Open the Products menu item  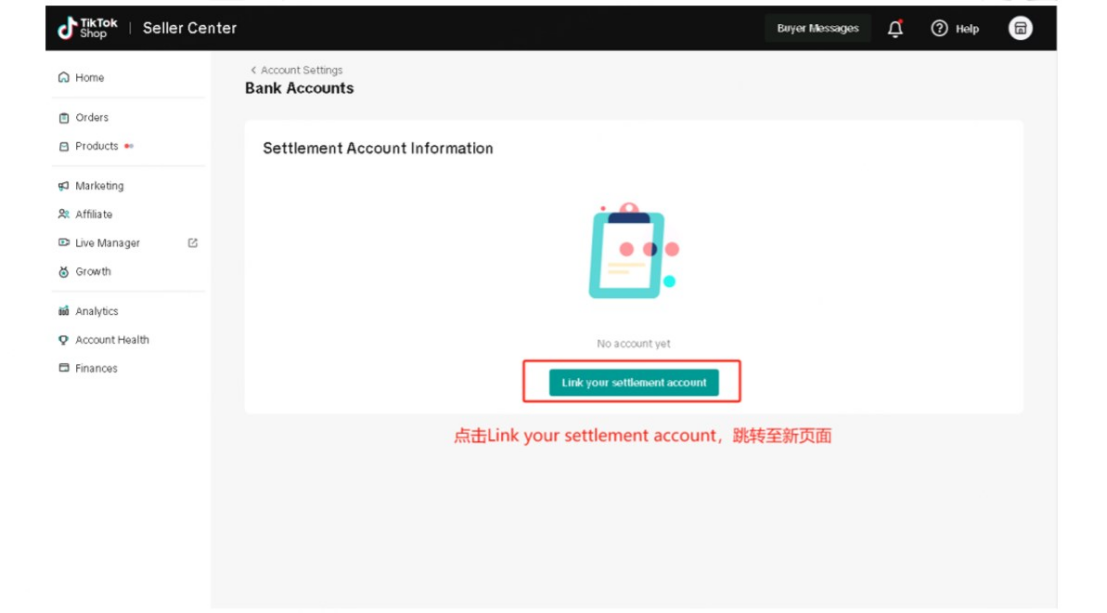click(96, 146)
